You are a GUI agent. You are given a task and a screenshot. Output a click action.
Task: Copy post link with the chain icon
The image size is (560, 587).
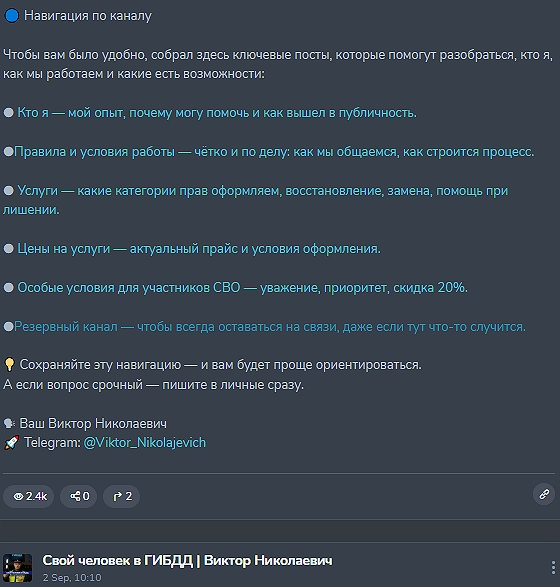coord(544,494)
